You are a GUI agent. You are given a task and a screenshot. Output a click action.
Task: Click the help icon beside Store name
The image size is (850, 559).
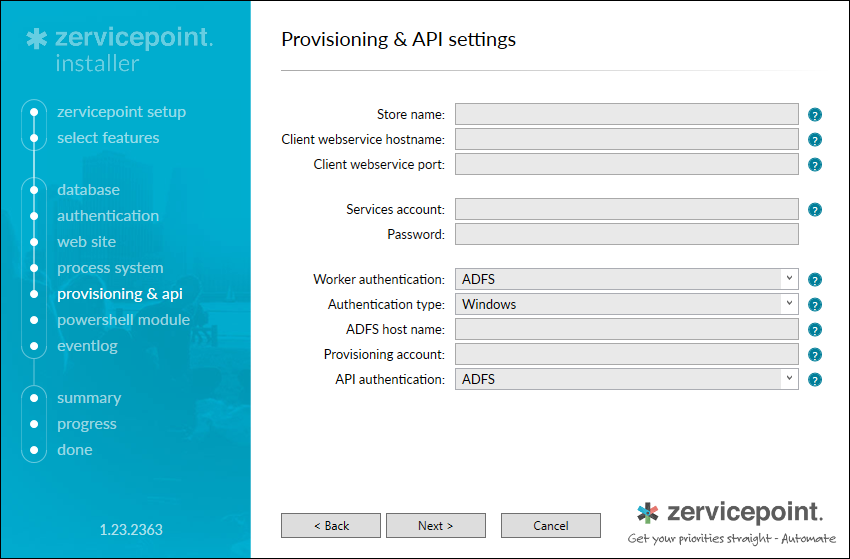tap(815, 115)
